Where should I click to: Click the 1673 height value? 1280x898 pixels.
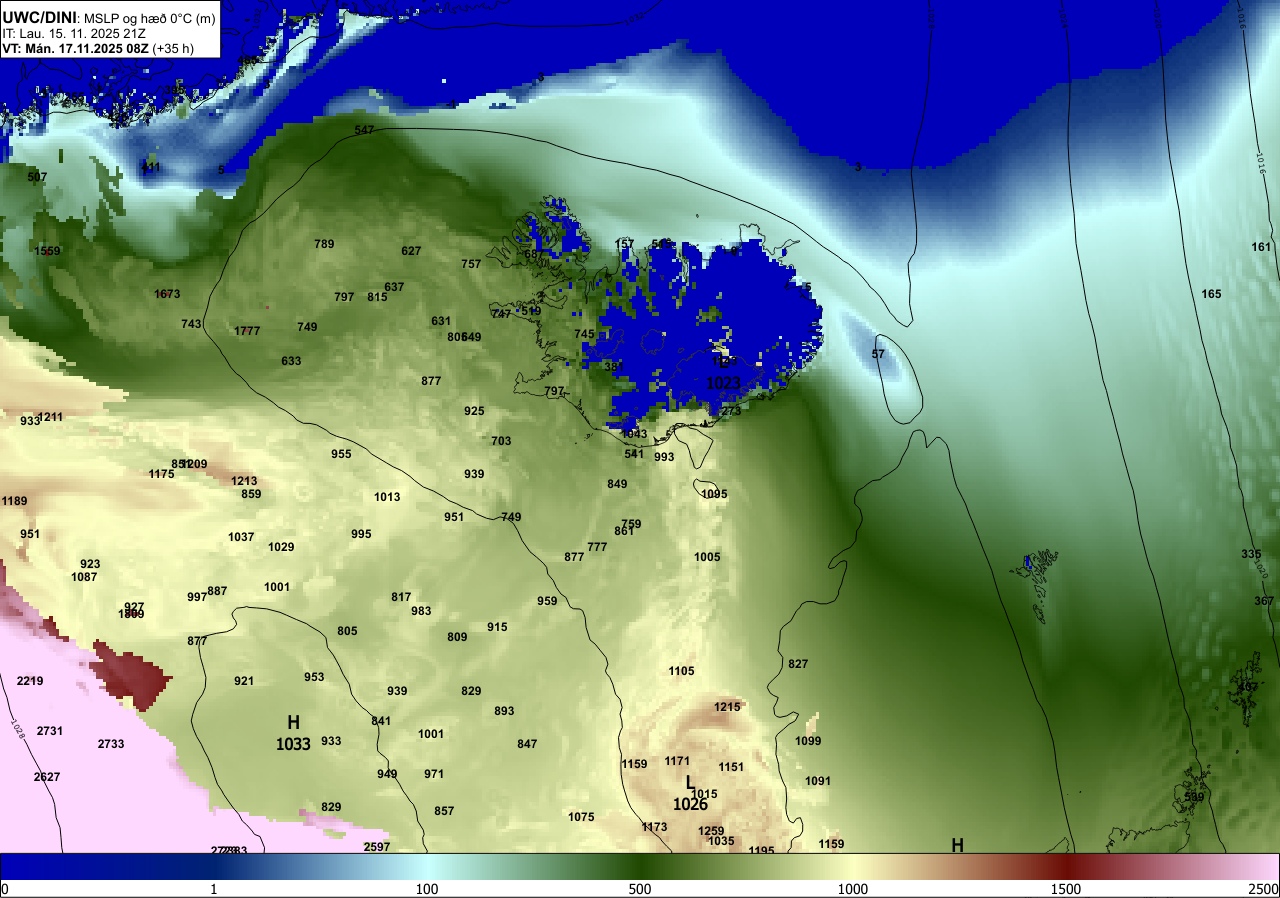click(167, 294)
